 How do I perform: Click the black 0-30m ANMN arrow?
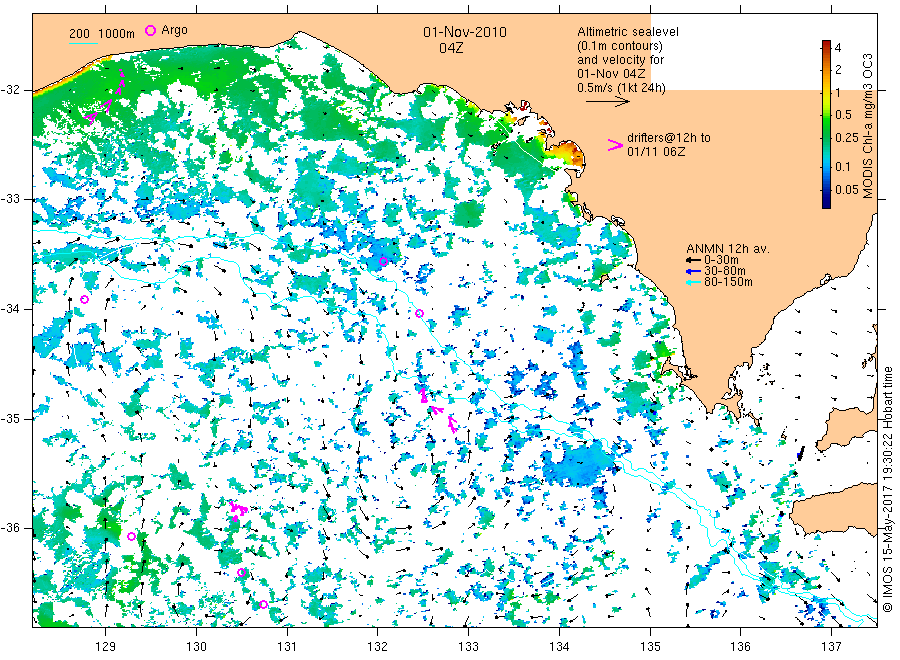click(693, 261)
